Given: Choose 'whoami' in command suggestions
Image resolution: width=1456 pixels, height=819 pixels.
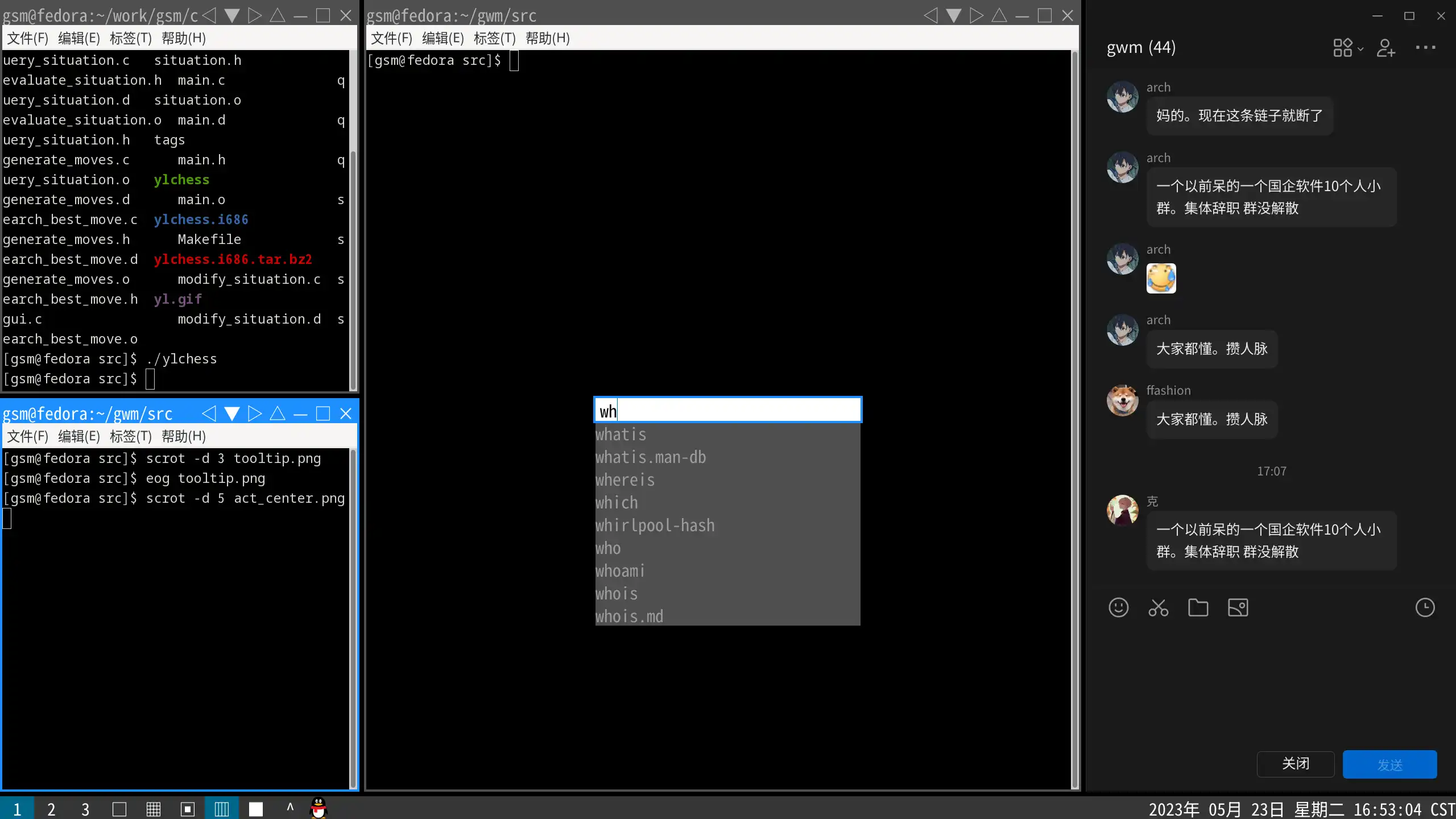Looking at the screenshot, I should point(620,571).
